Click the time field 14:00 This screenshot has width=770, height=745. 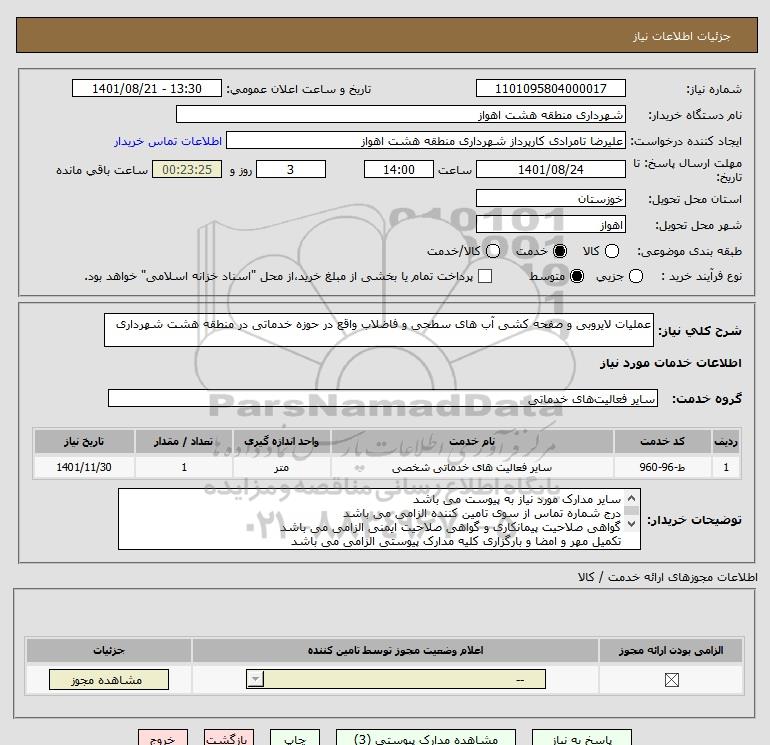click(x=399, y=169)
